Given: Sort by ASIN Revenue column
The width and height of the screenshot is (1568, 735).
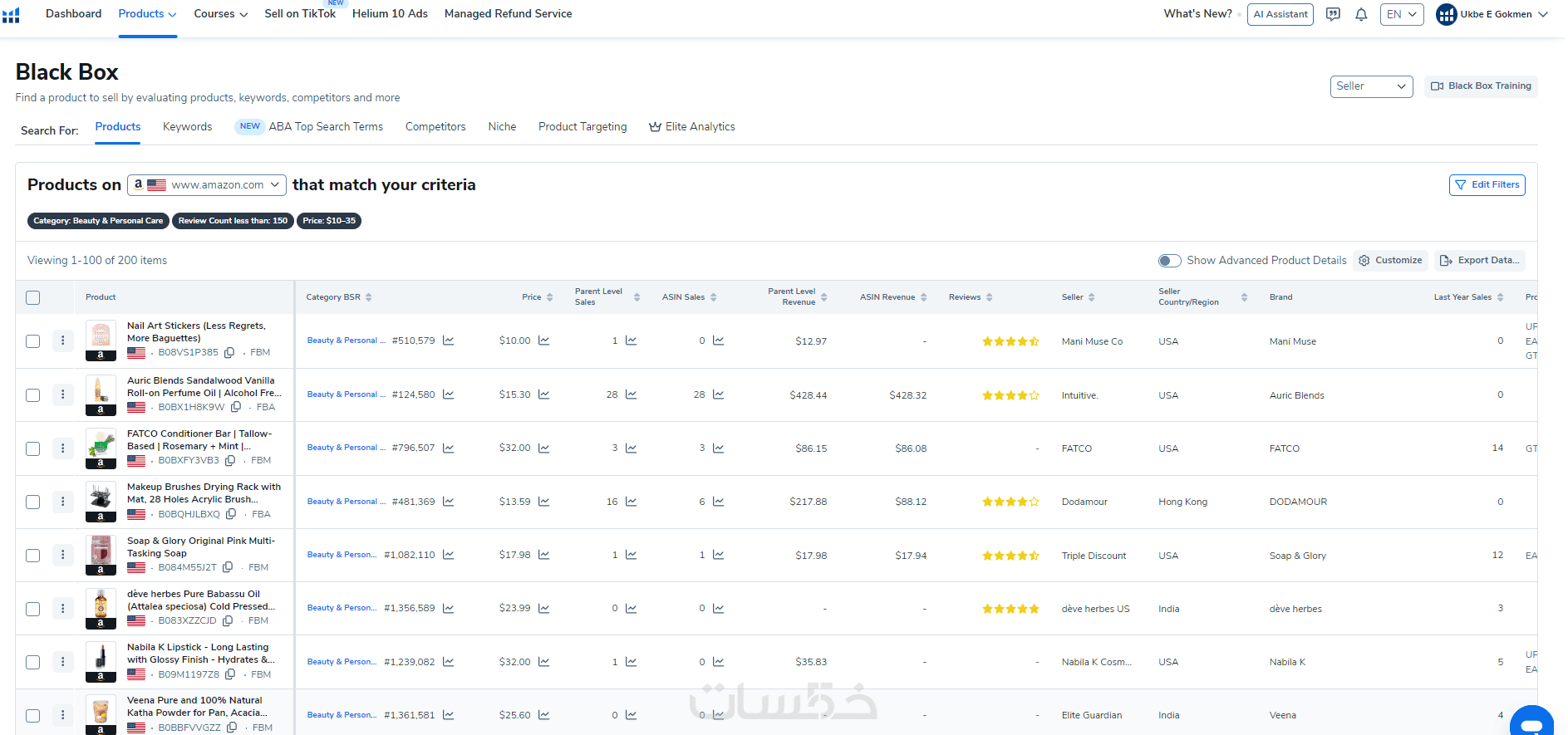Looking at the screenshot, I should (x=924, y=297).
